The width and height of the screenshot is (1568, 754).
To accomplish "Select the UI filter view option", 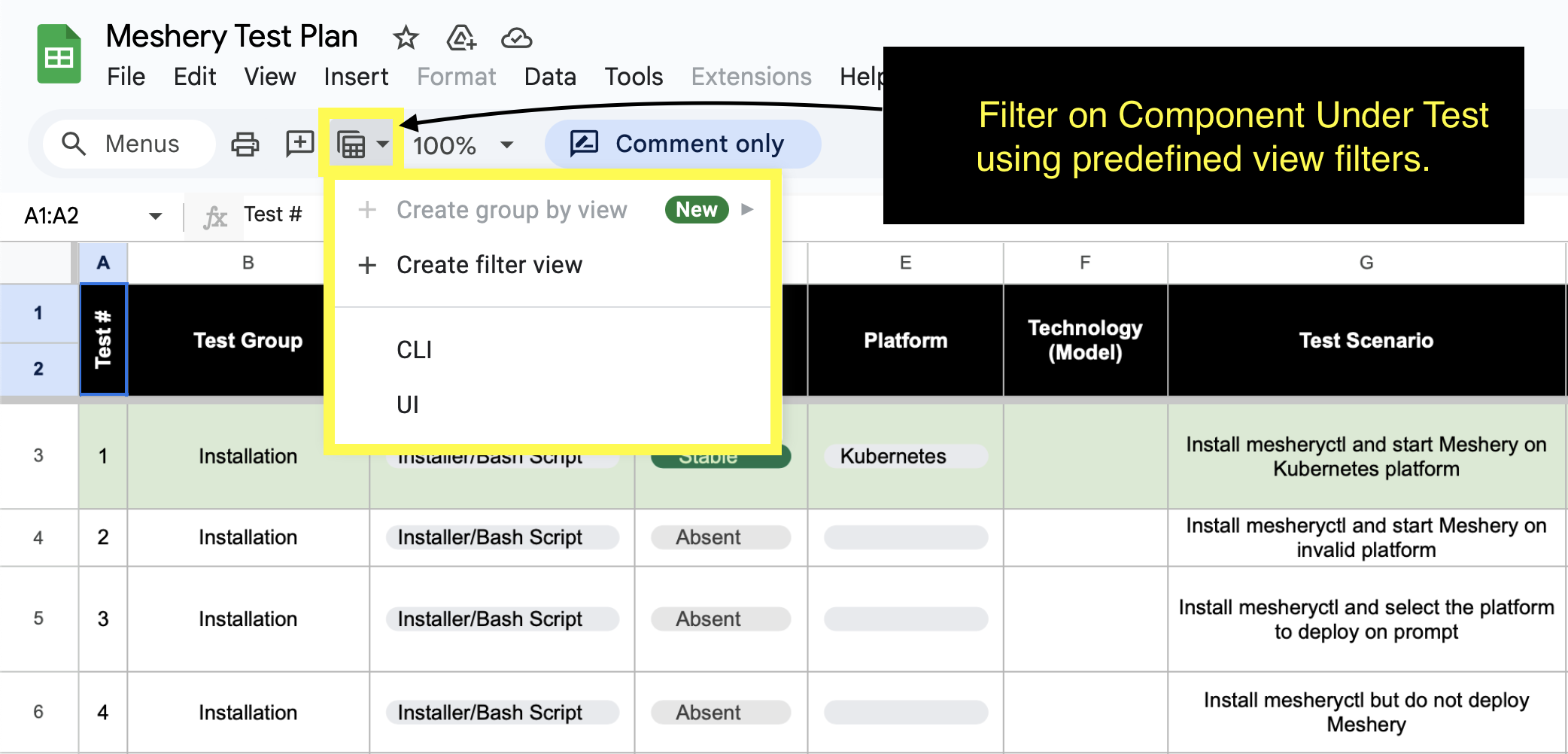I will [408, 404].
